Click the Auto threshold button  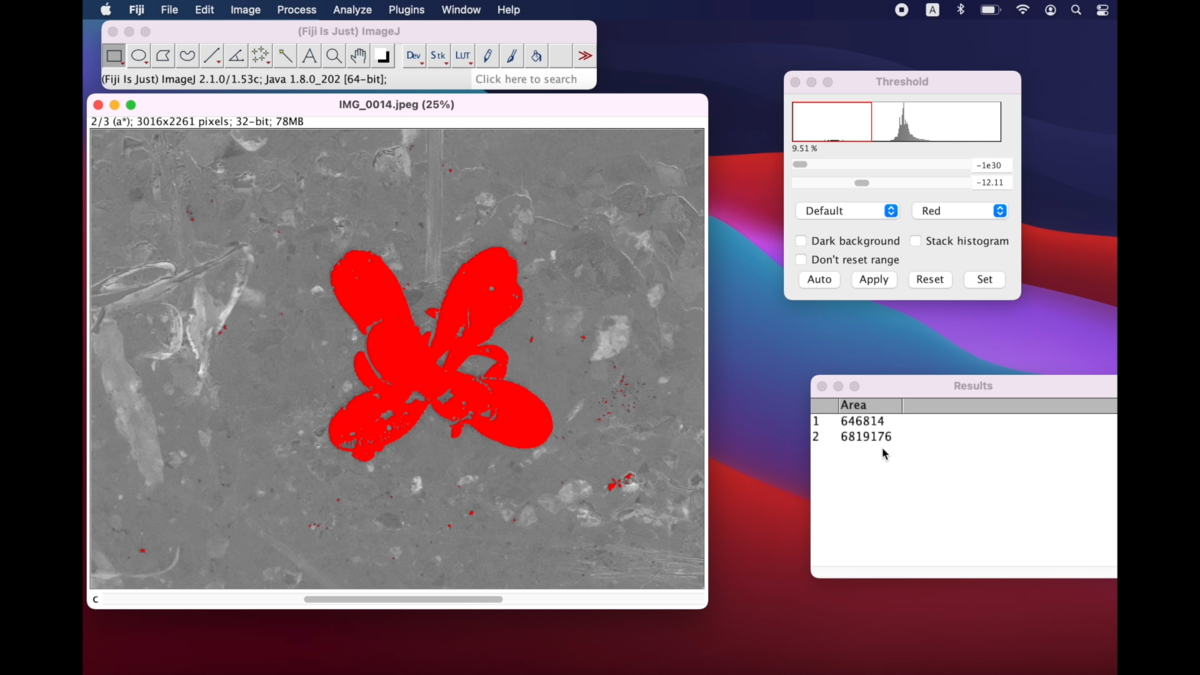tap(819, 280)
